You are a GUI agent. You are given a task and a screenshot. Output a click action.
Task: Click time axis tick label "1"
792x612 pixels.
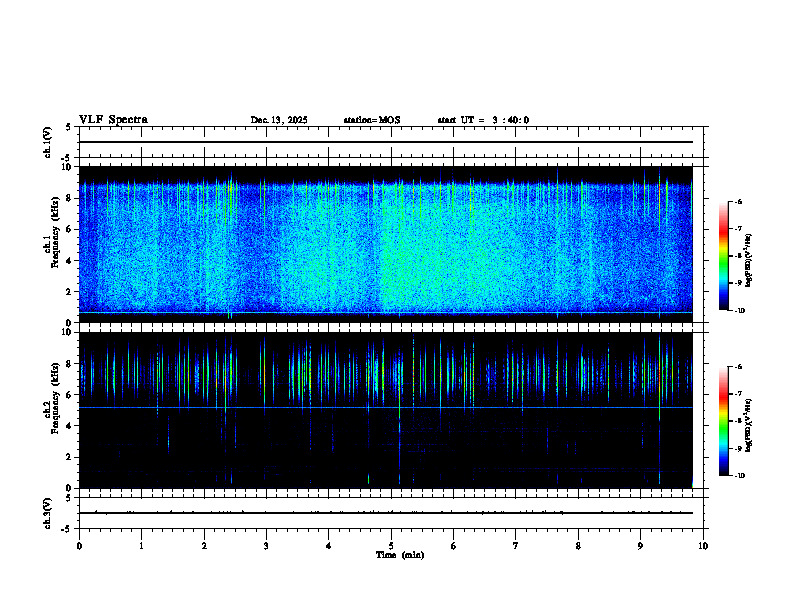click(x=141, y=546)
